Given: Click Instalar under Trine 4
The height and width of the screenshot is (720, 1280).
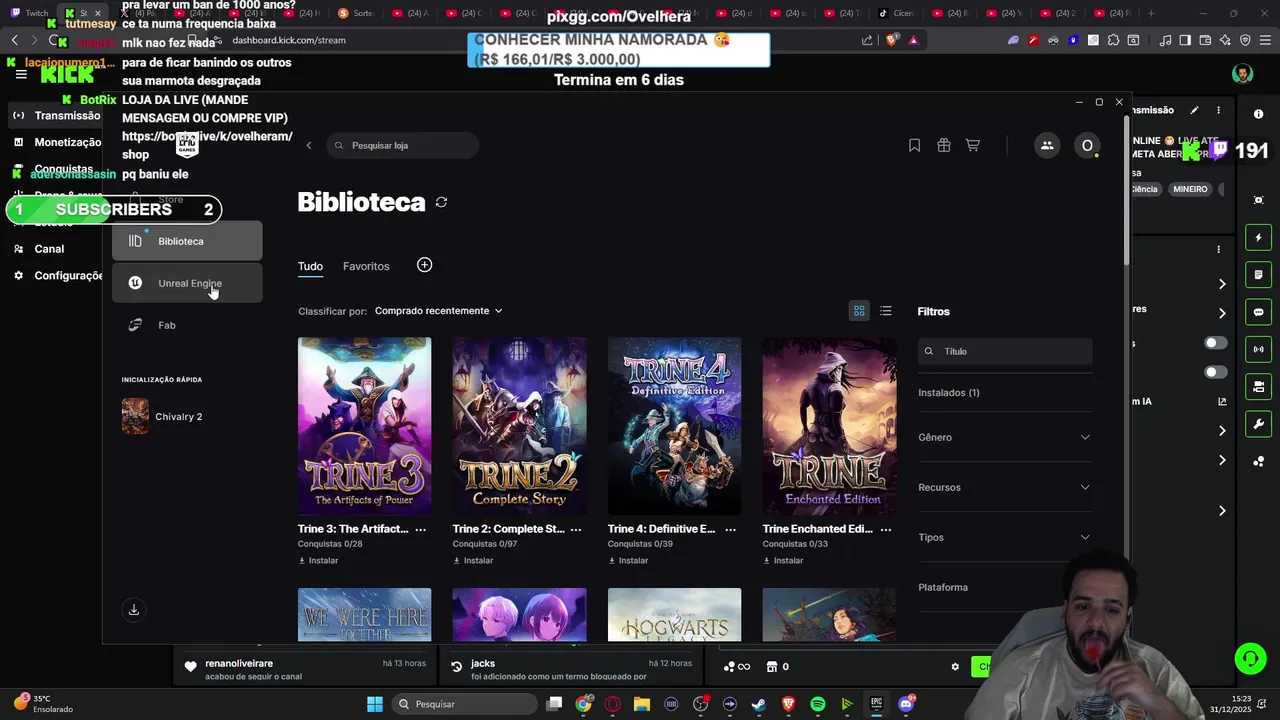Looking at the screenshot, I should pos(628,561).
